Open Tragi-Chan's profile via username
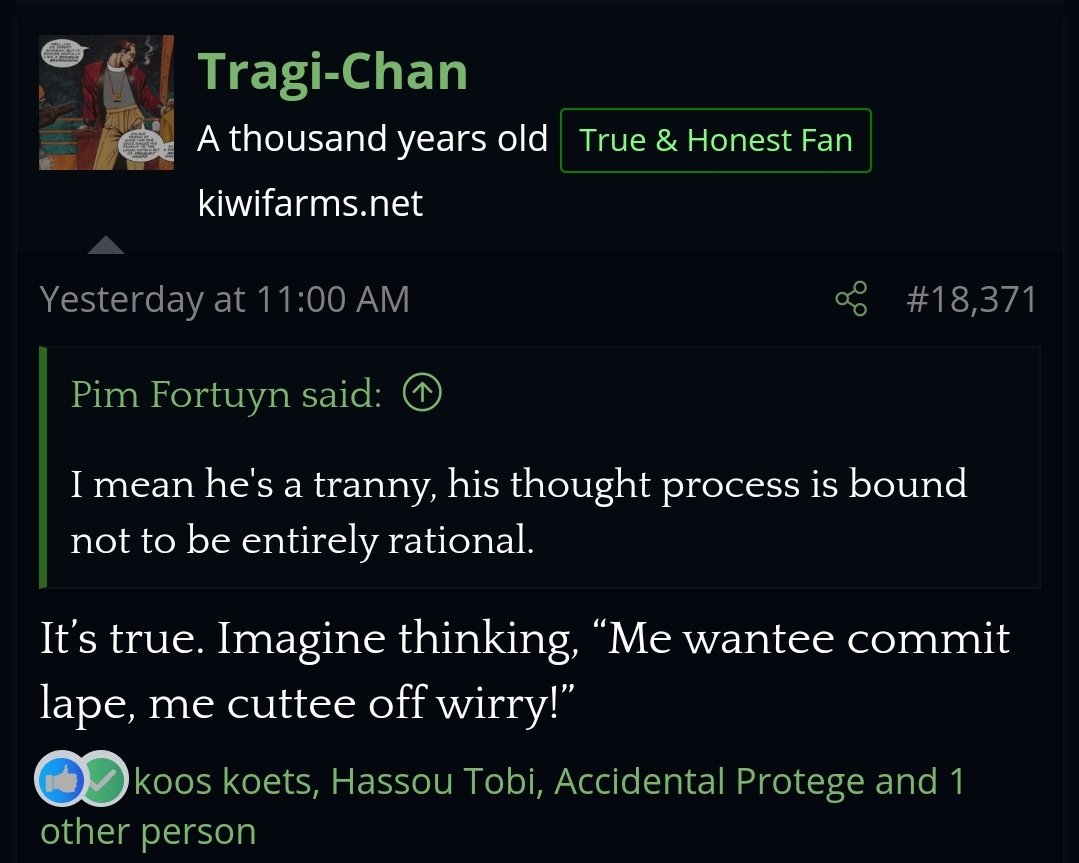The image size is (1079, 863). (x=333, y=72)
